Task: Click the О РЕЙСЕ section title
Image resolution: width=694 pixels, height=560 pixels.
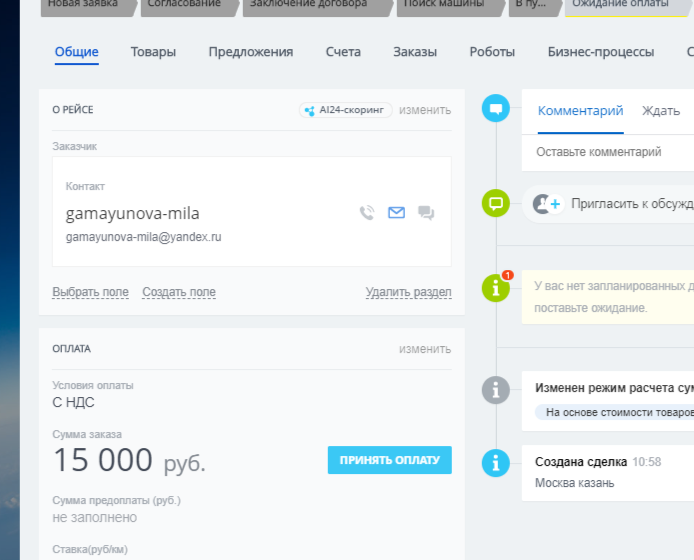Action: [73, 110]
